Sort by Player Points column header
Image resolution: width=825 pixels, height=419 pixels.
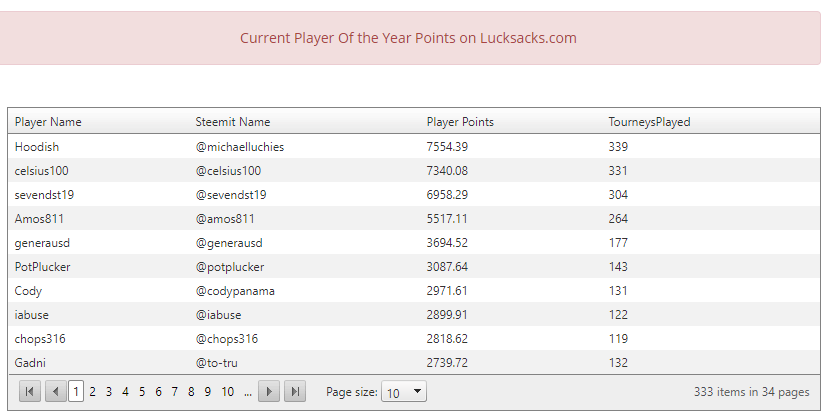pos(460,122)
